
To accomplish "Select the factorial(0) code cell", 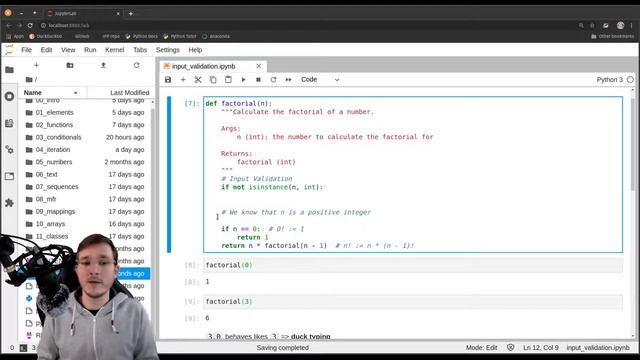I will (413, 265).
